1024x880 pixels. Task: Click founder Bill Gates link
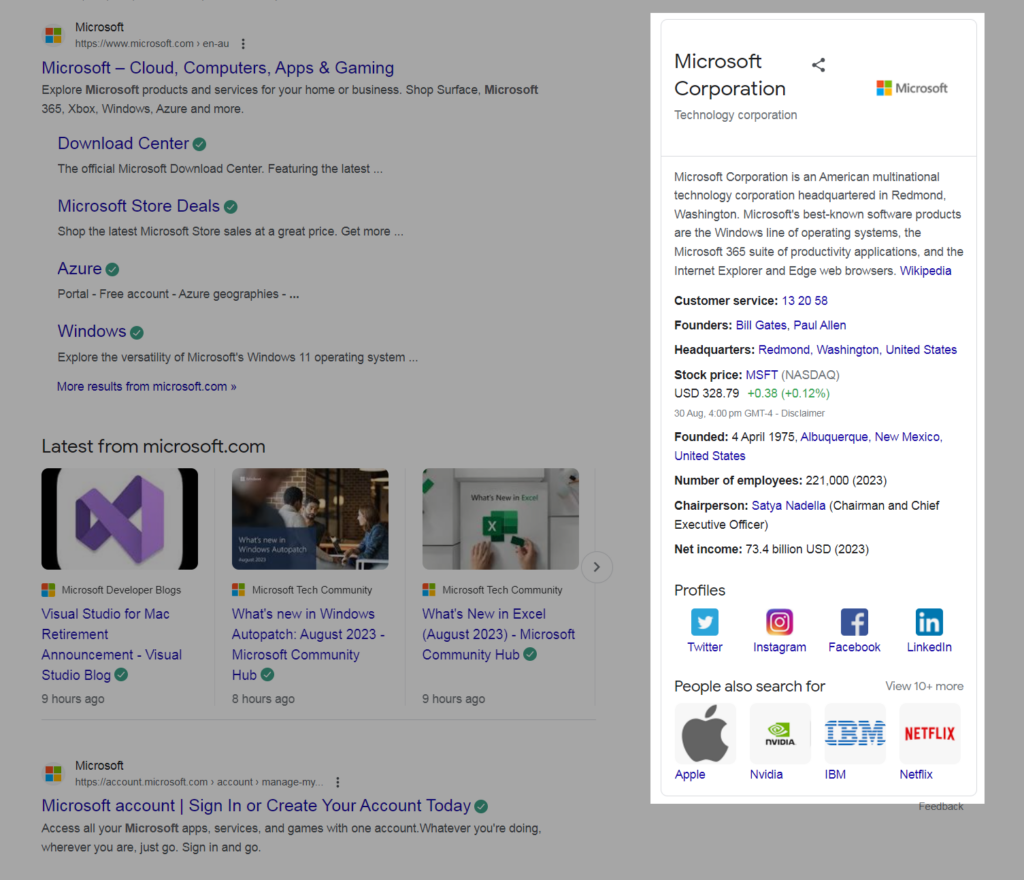(761, 325)
